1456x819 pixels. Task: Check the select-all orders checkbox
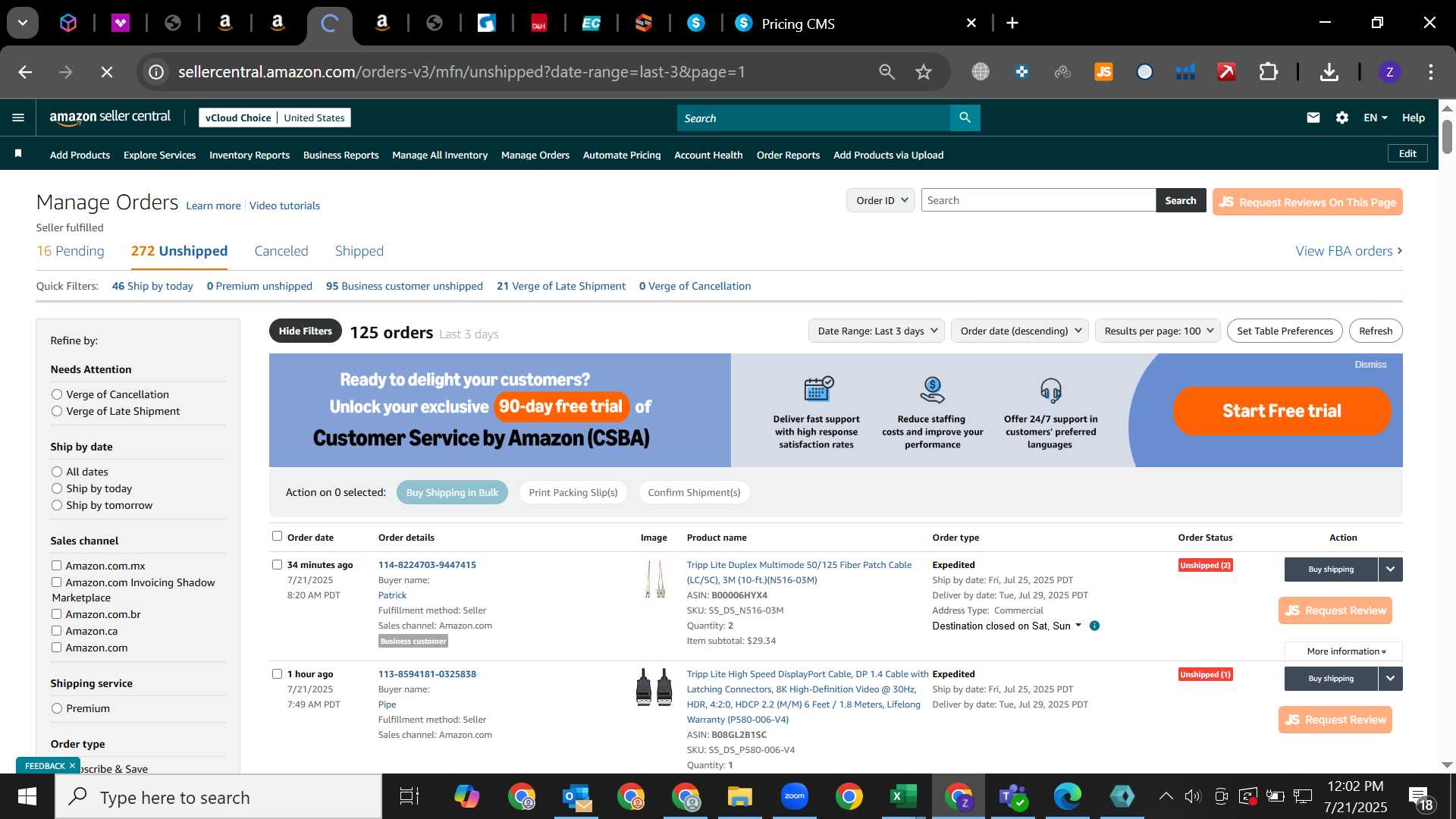click(277, 536)
